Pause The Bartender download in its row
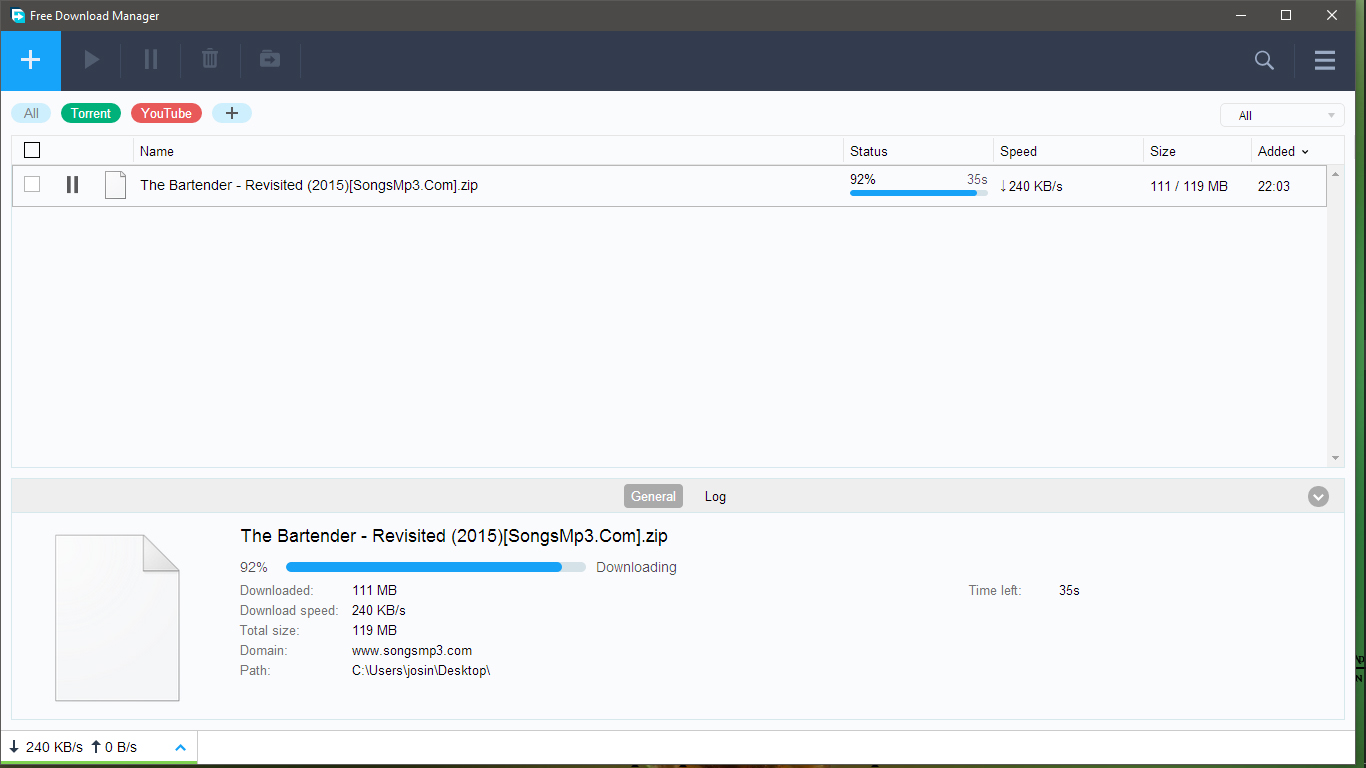The height and width of the screenshot is (768, 1366). click(x=72, y=185)
